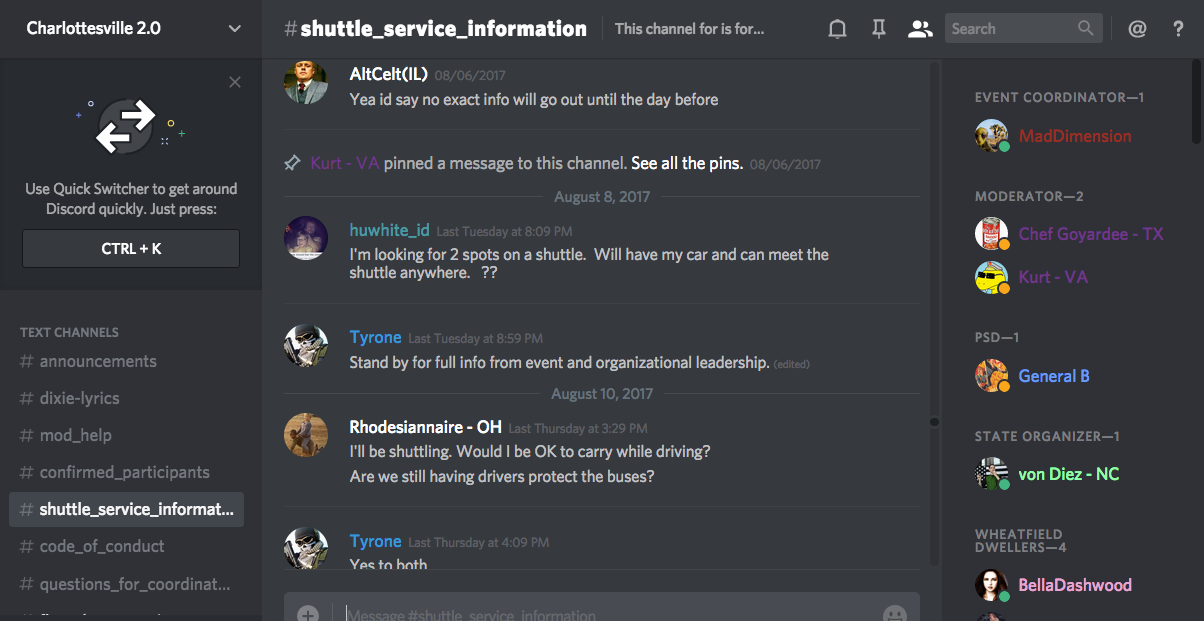Focus the Search input field
This screenshot has height=621, width=1204.
click(x=1013, y=29)
